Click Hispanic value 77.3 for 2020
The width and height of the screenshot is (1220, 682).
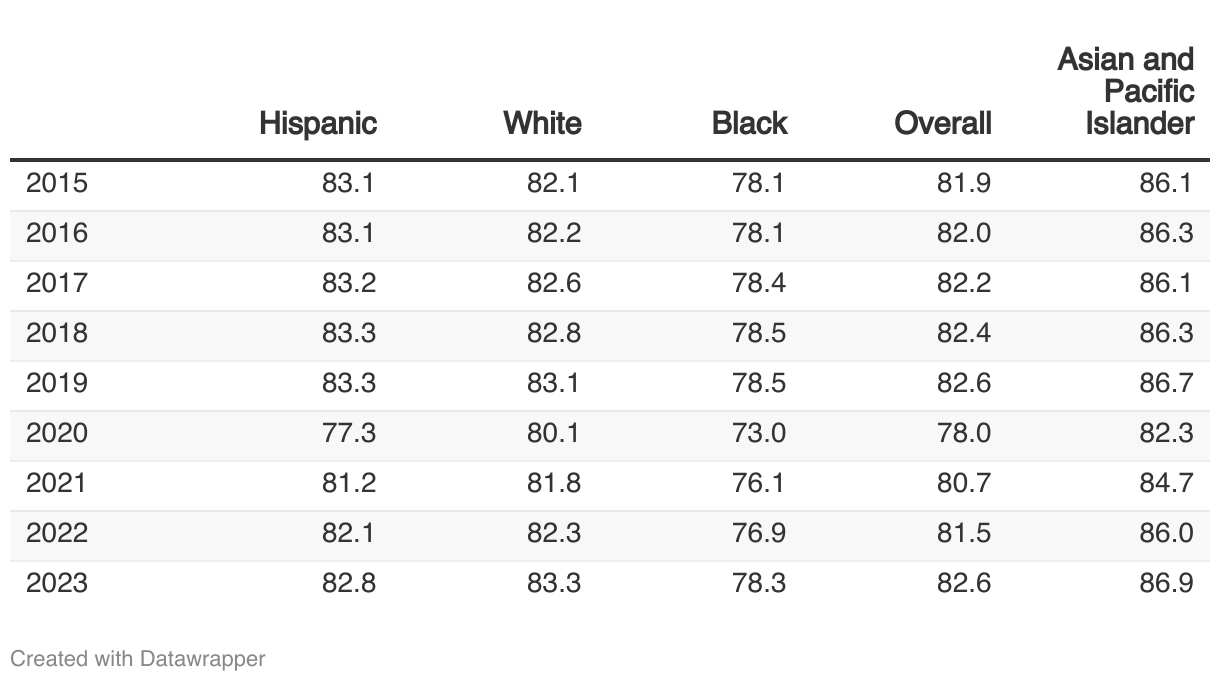349,433
